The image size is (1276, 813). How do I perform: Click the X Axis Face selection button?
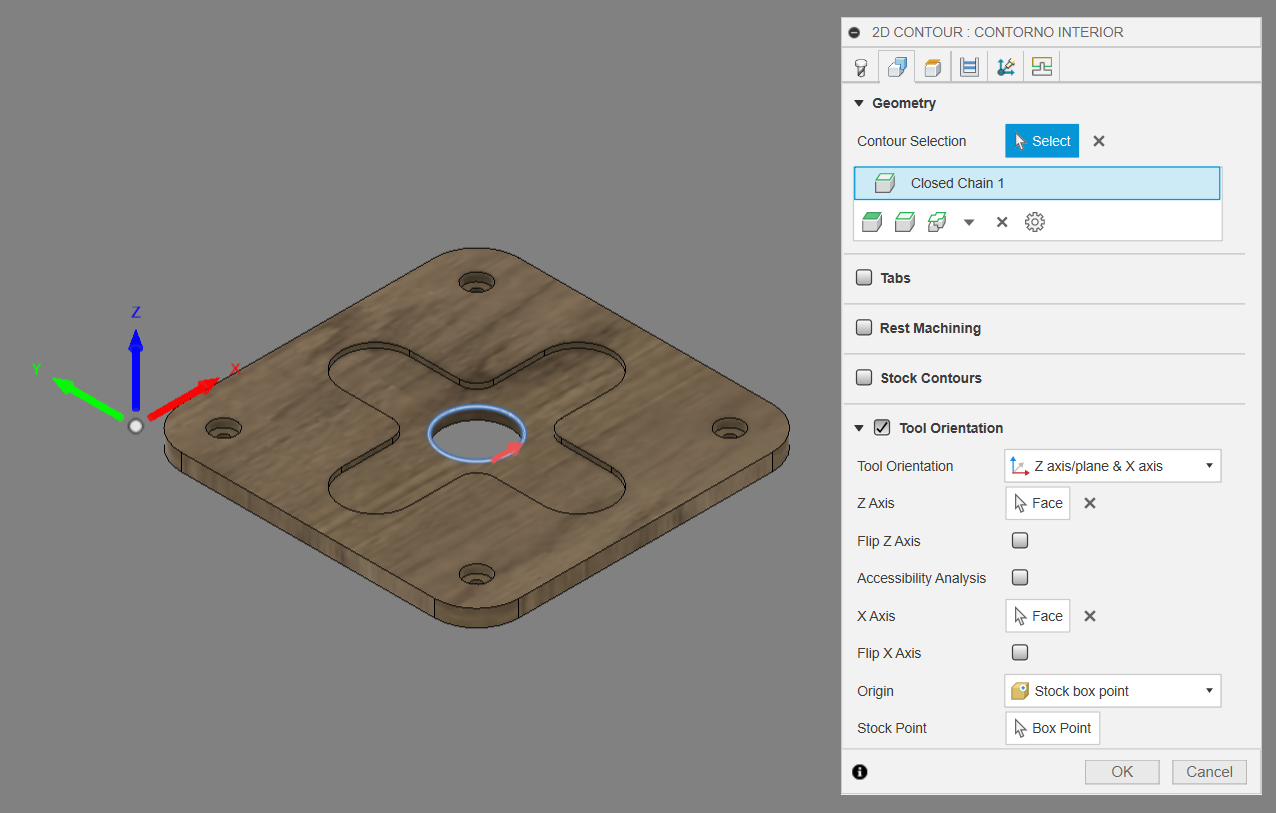tap(1037, 616)
